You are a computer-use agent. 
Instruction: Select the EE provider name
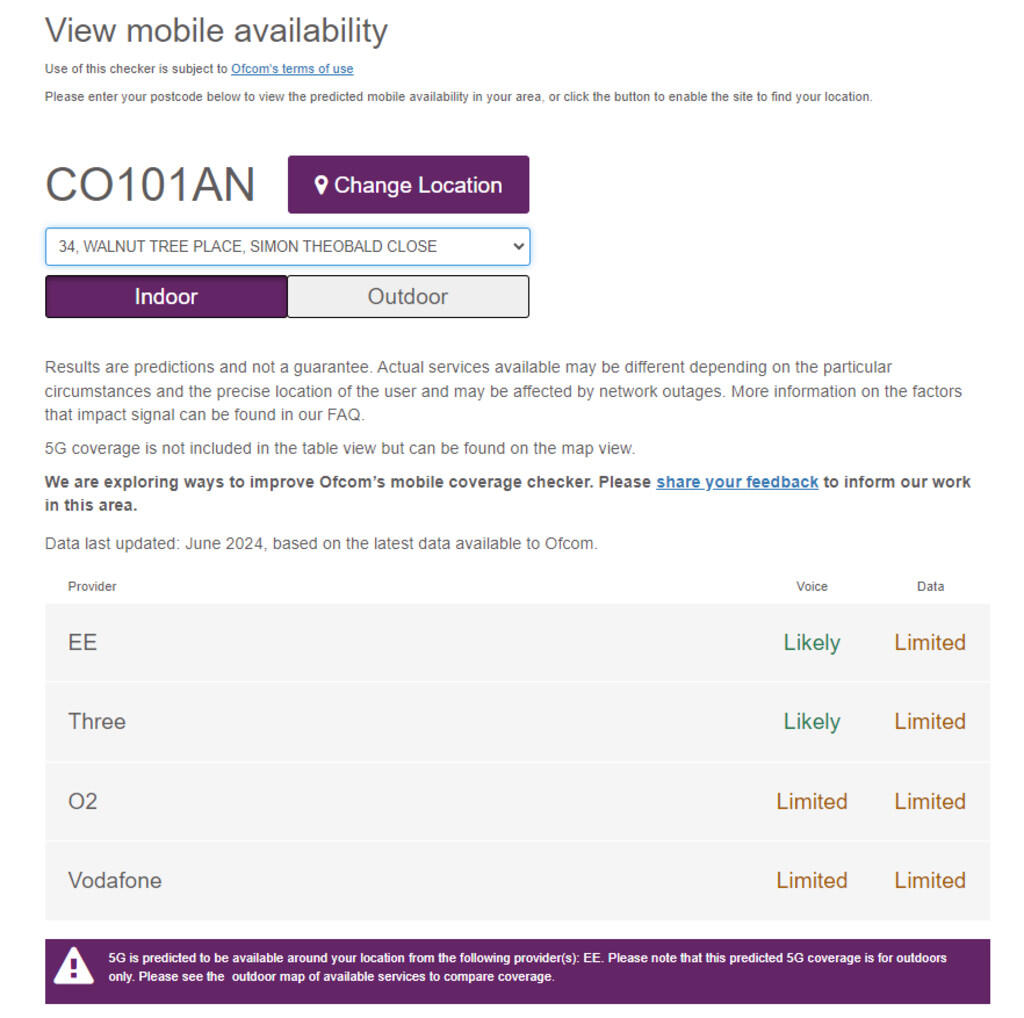pos(82,642)
